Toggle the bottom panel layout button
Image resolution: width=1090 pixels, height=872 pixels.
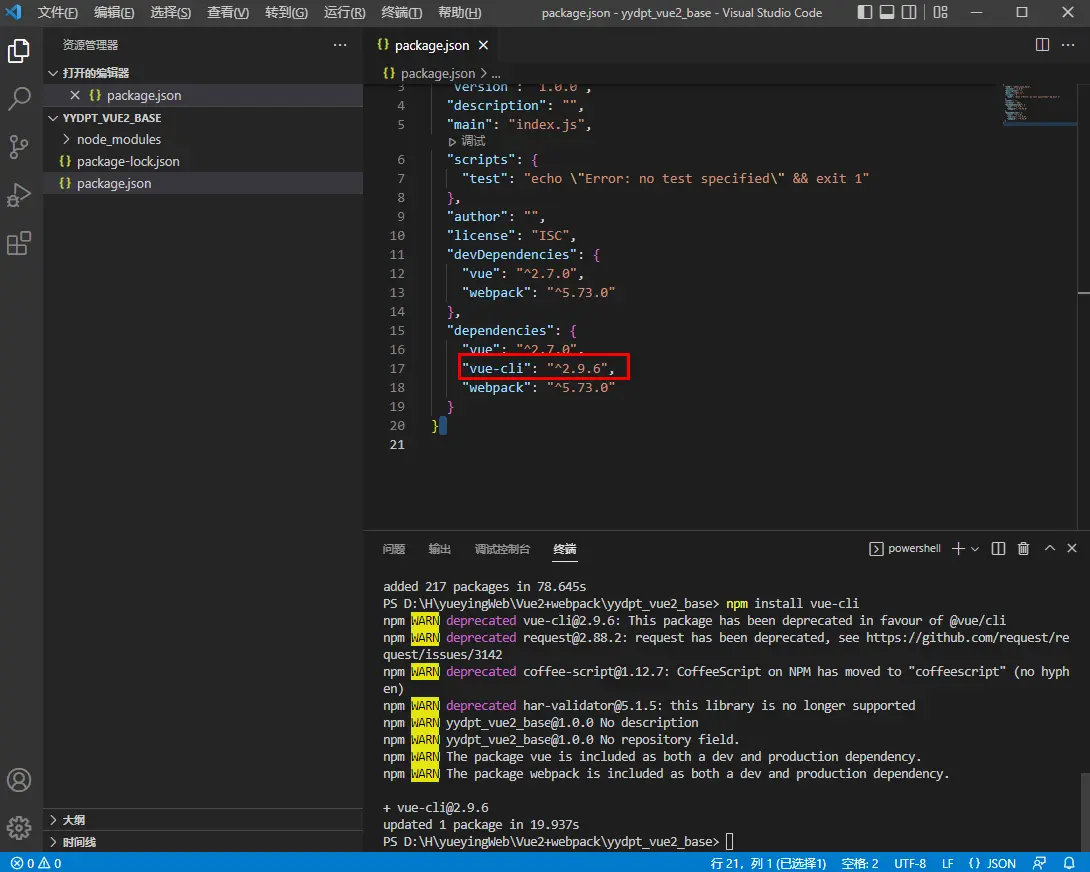tap(887, 13)
